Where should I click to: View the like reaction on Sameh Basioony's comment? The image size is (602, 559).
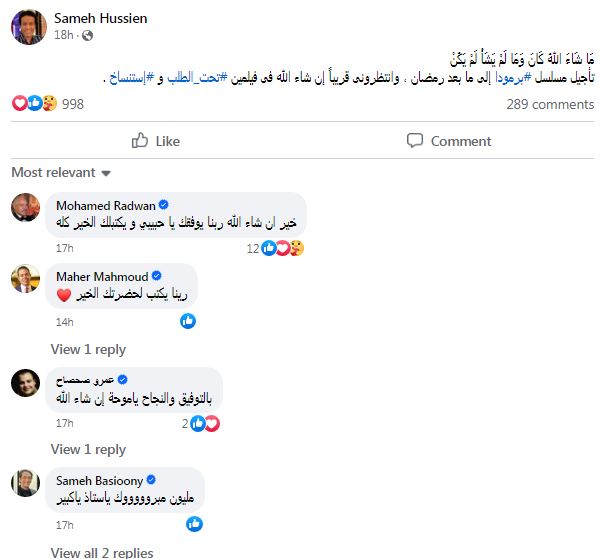194,524
